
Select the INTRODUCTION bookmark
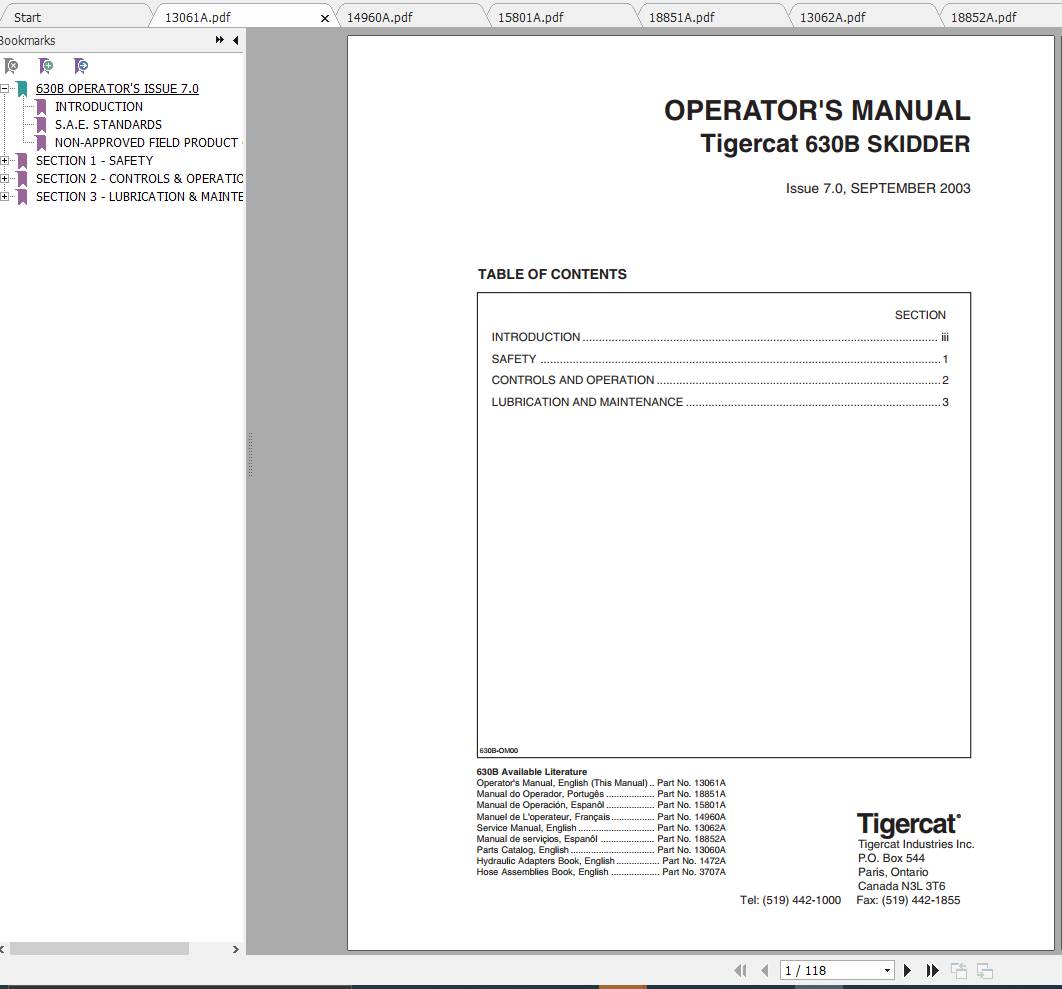(x=99, y=106)
